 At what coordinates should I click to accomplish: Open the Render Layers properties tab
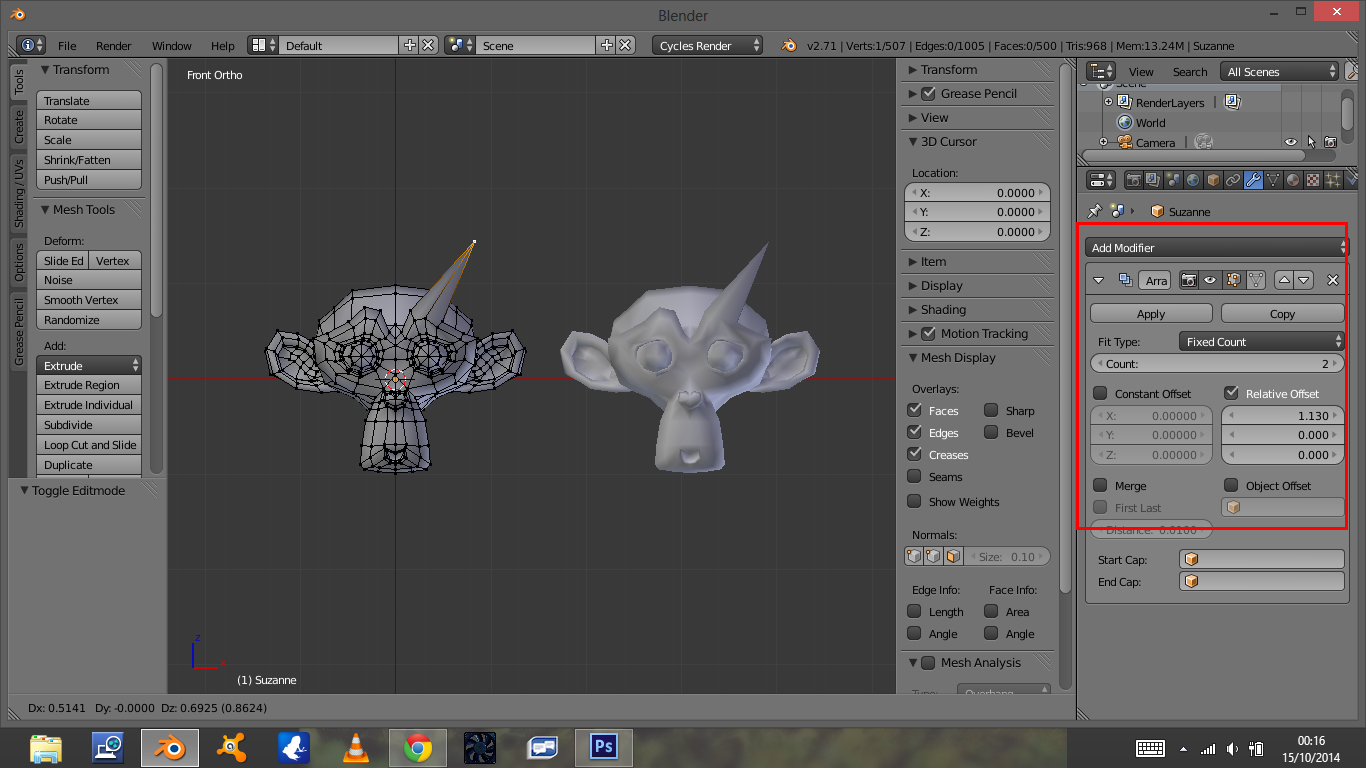pyautogui.click(x=1152, y=180)
